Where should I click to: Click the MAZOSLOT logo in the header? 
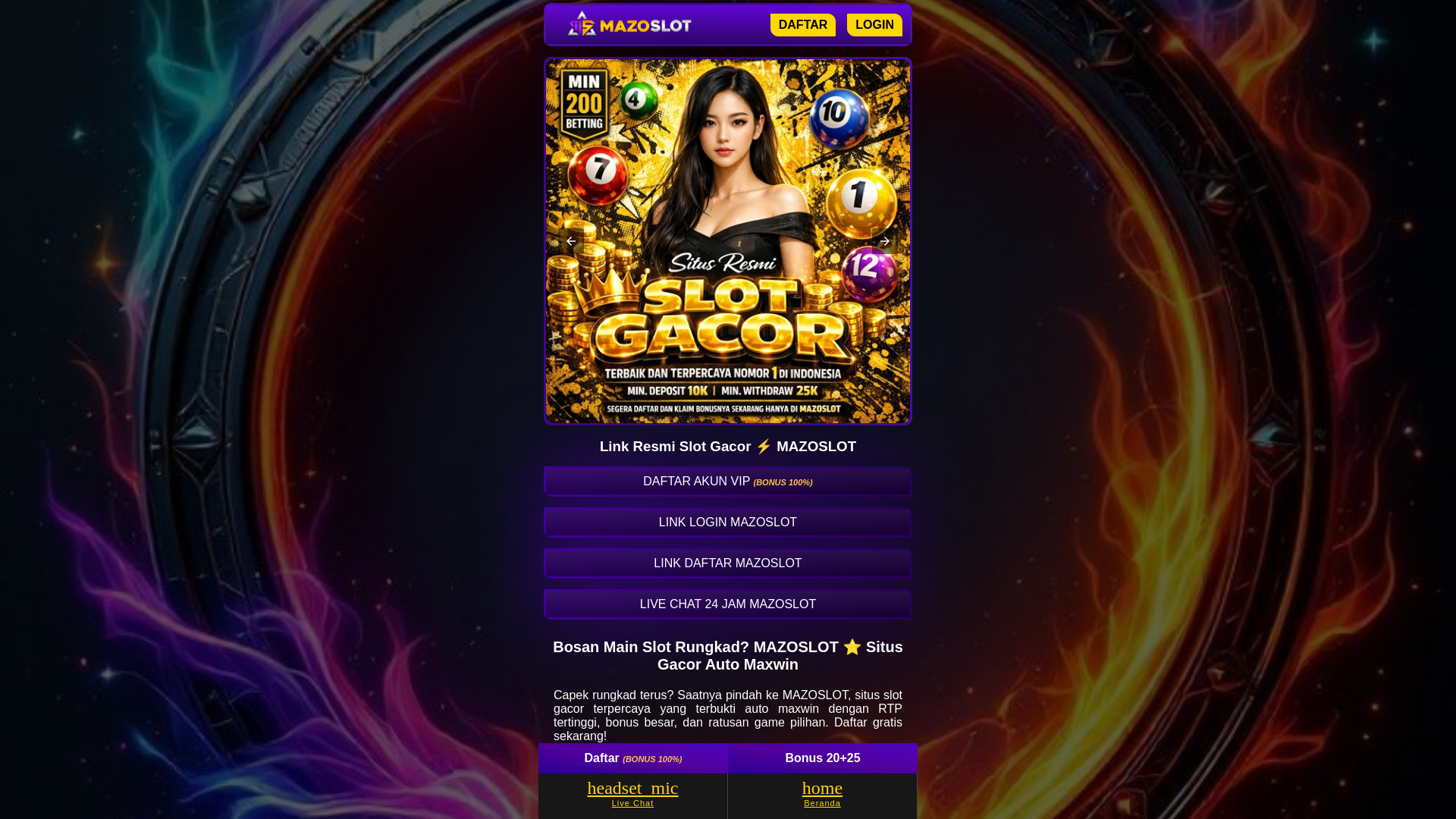pyautogui.click(x=629, y=24)
